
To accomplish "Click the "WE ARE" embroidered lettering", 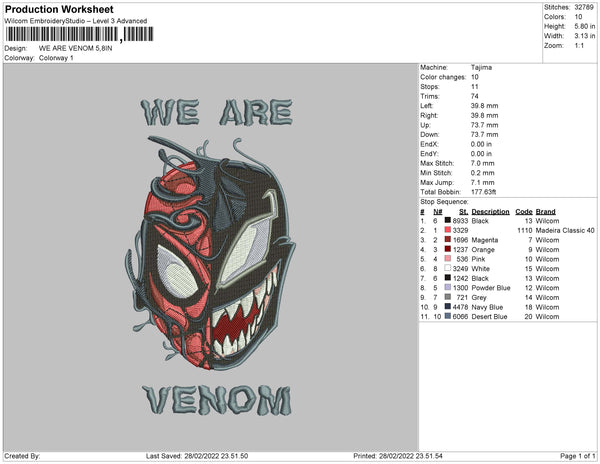I will 217,112.
